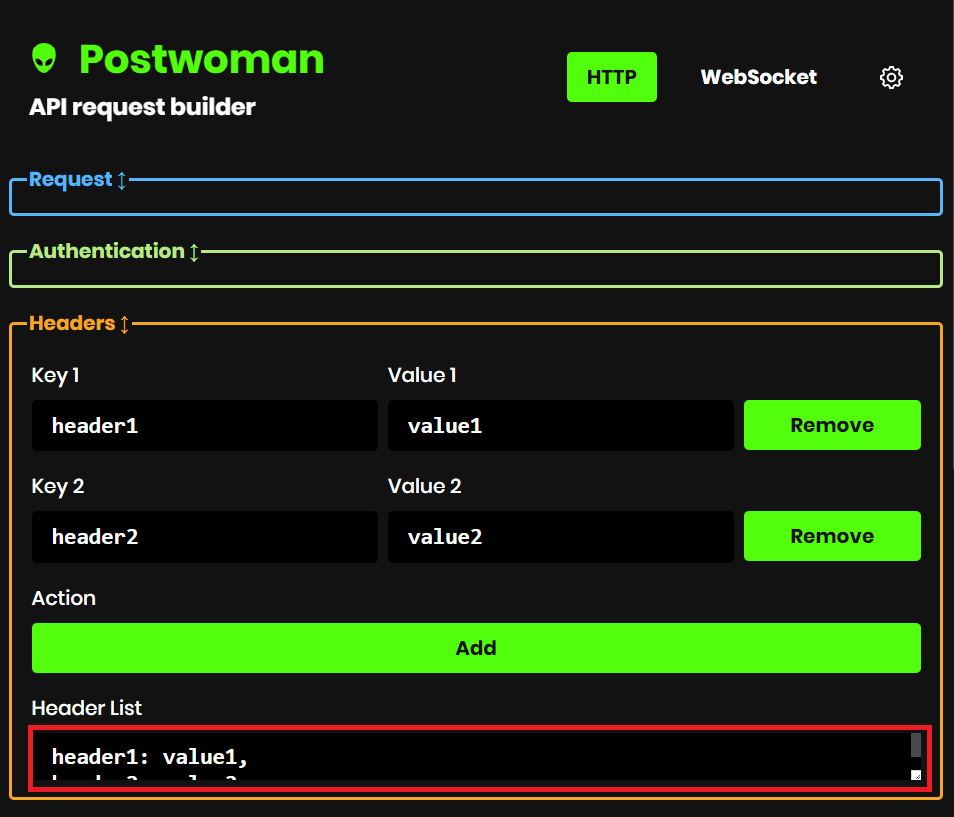Click the Header List scrollbar thumb
Image resolution: width=954 pixels, height=817 pixels.
tap(915, 745)
